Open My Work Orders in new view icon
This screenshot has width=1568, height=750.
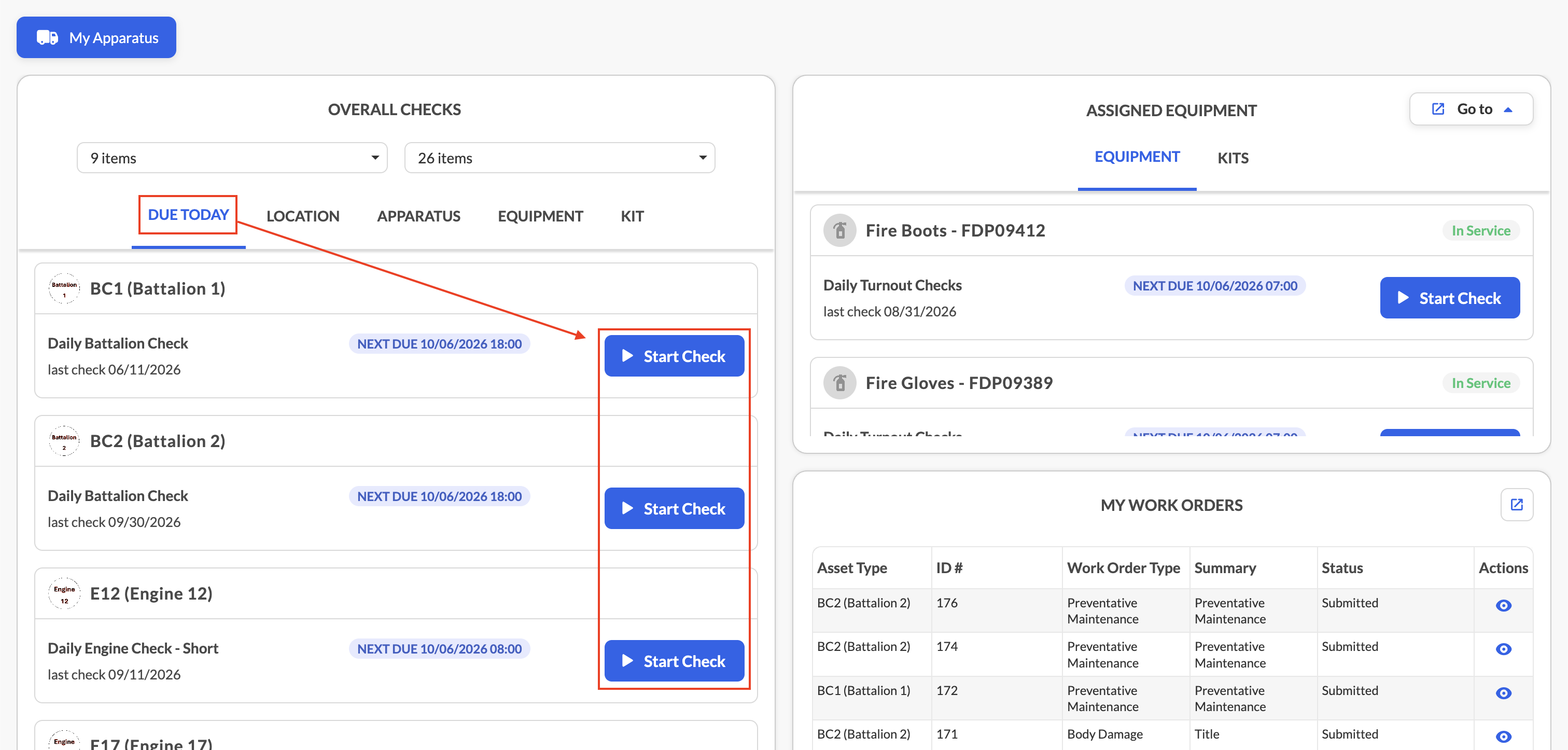pyautogui.click(x=1516, y=505)
